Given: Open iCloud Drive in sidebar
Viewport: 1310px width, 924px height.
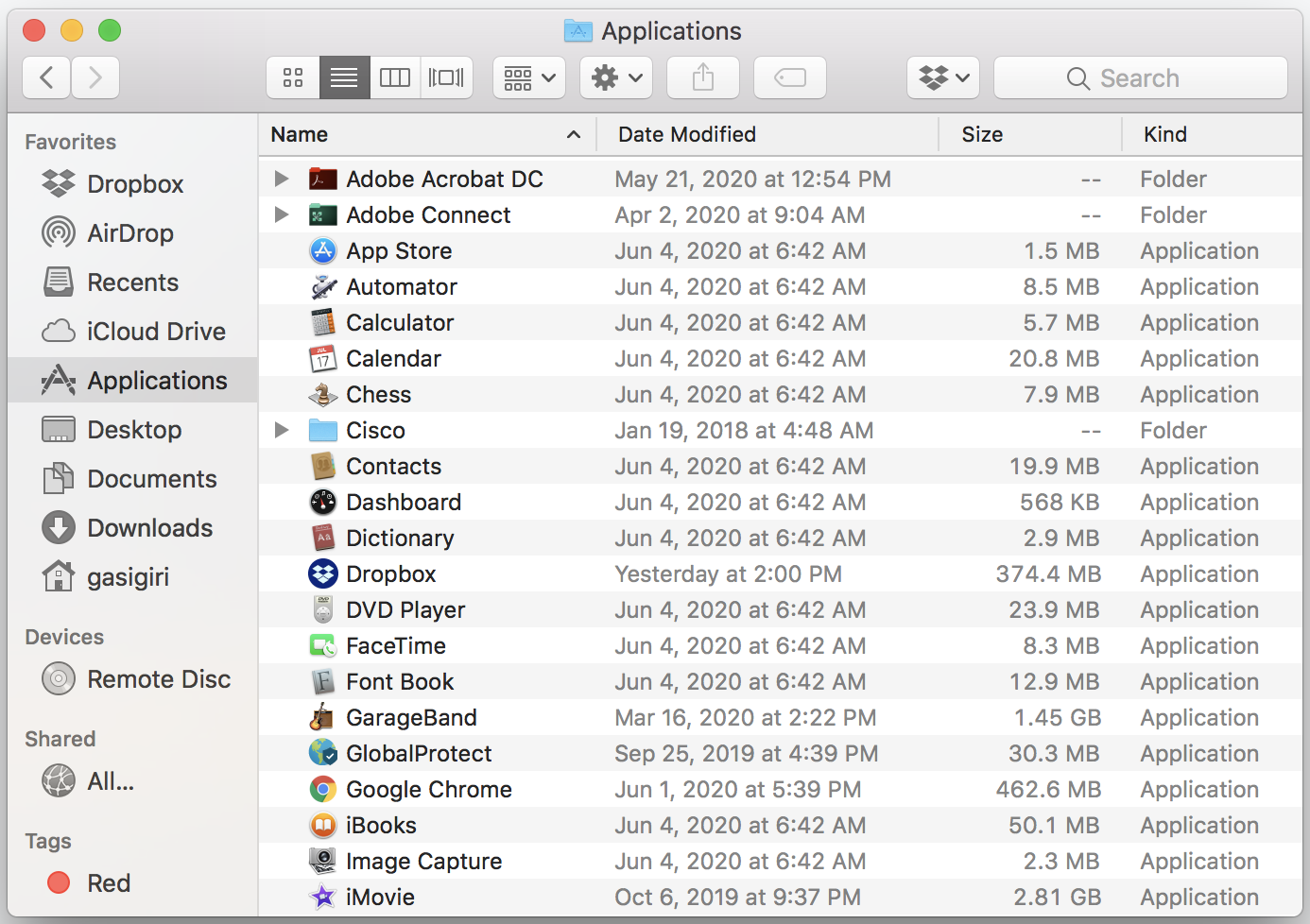Looking at the screenshot, I should pos(132,332).
